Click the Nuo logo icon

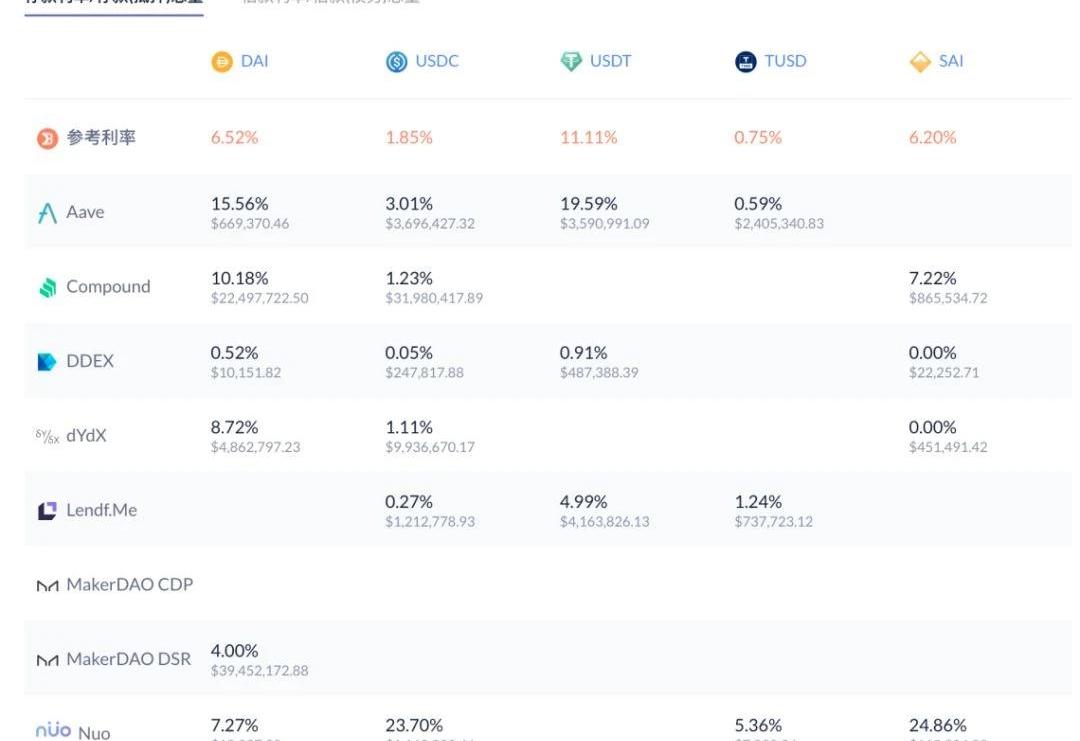(x=53, y=731)
